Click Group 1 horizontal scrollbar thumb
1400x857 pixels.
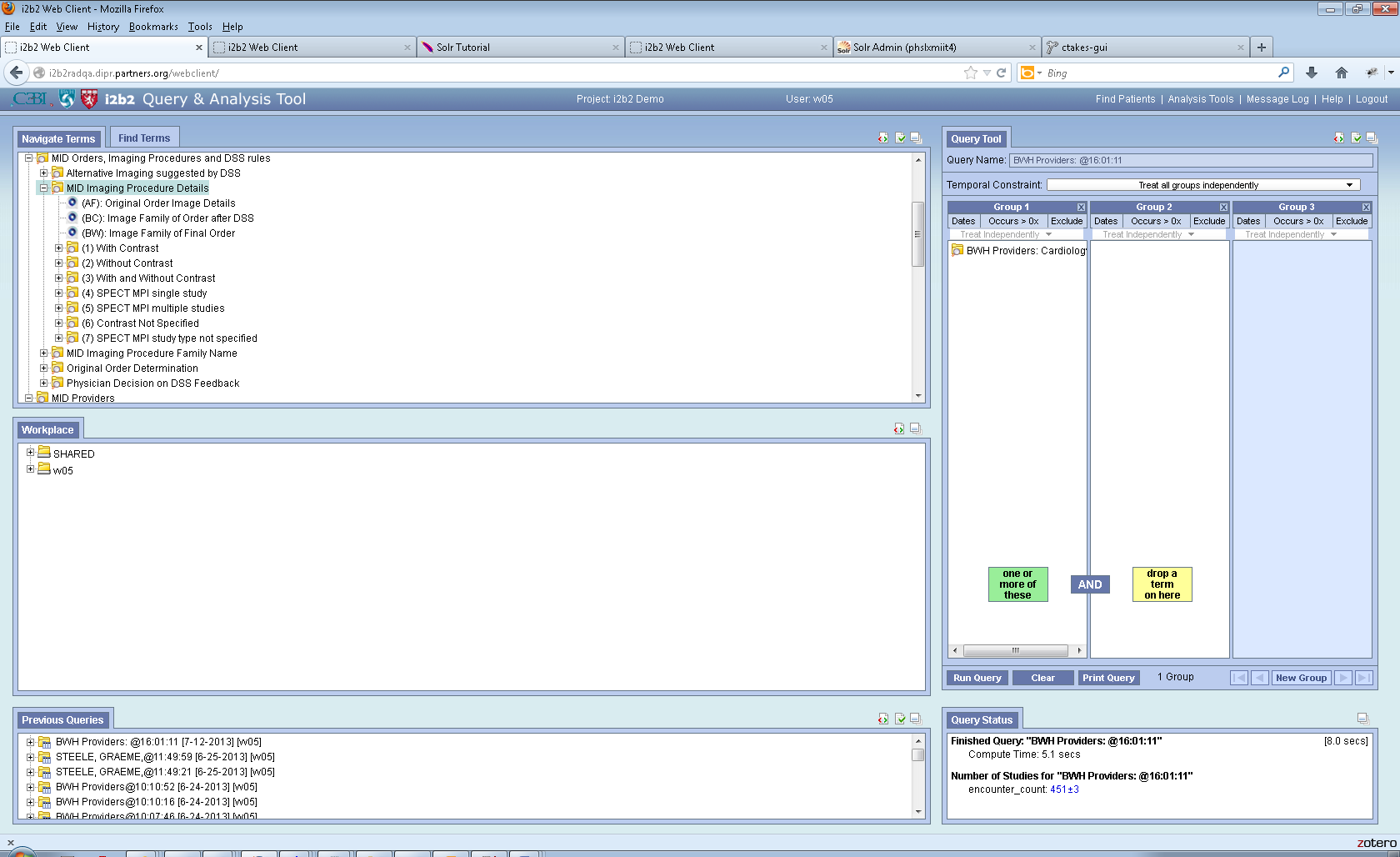point(1016,650)
